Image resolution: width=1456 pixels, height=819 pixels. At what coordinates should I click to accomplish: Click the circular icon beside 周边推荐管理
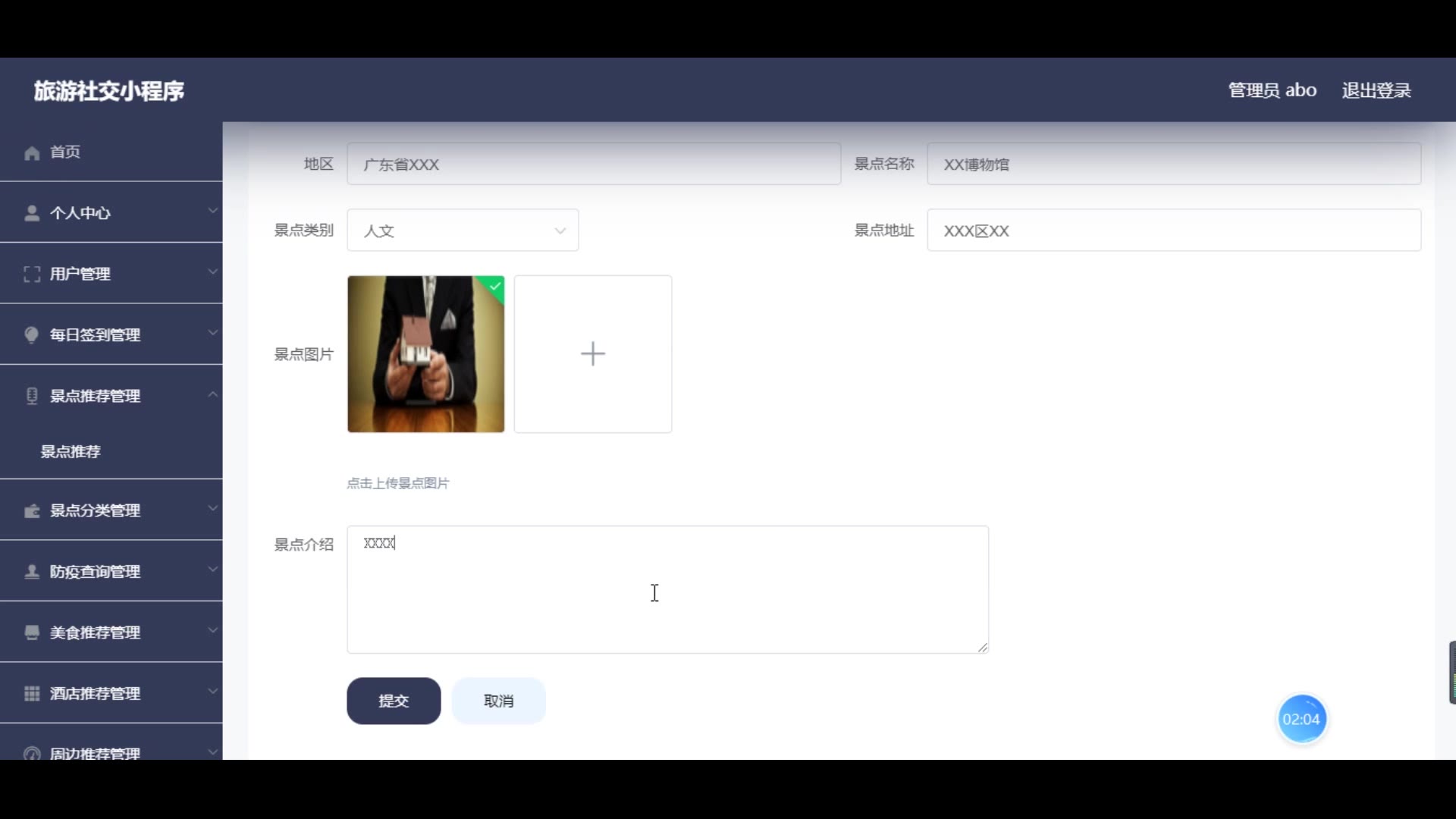click(x=32, y=754)
